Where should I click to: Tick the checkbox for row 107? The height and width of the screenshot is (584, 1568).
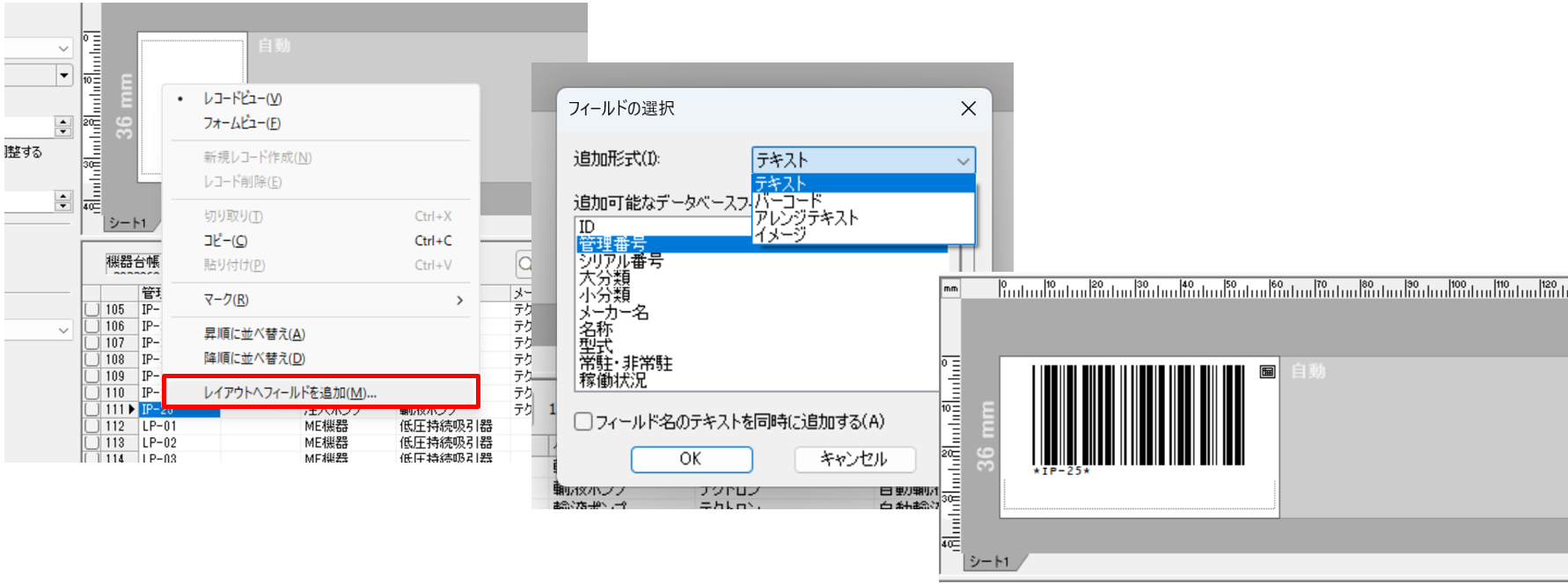[x=92, y=343]
